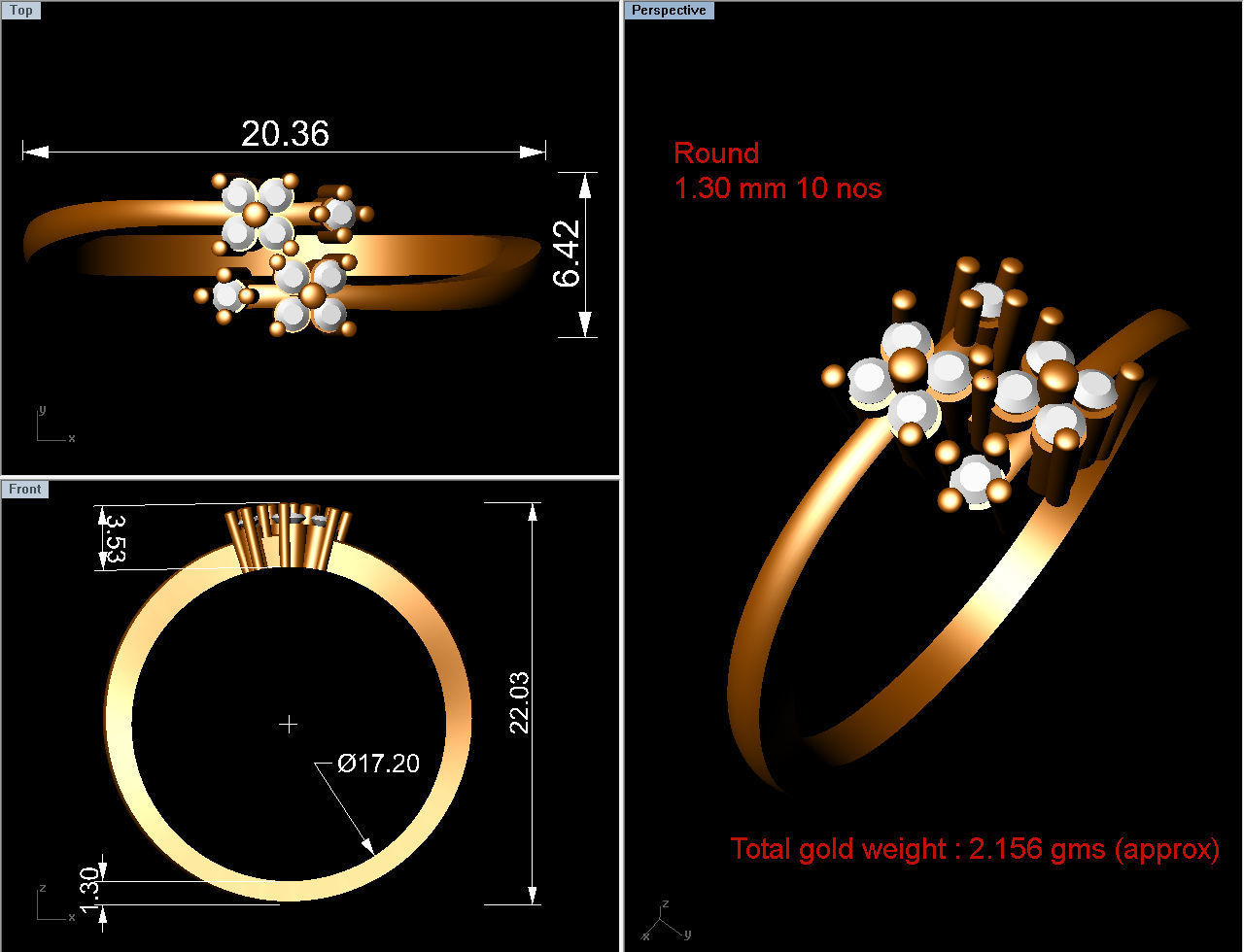Click the 20.36 width dimension text
This screenshot has width=1244, height=952.
tap(286, 134)
